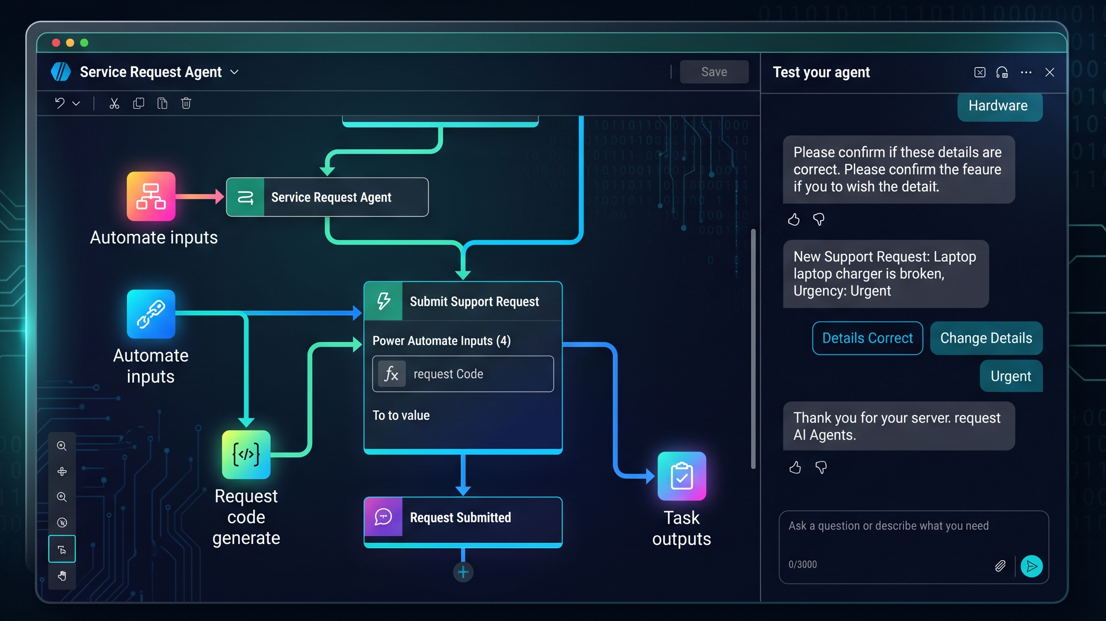Click the 0/3000 character counter
Screen dimensions: 1106x621
[803, 565]
